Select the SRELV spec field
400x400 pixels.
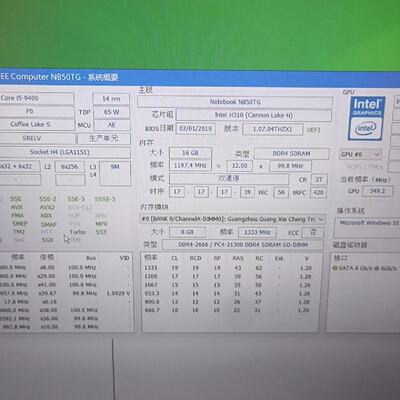[37, 138]
